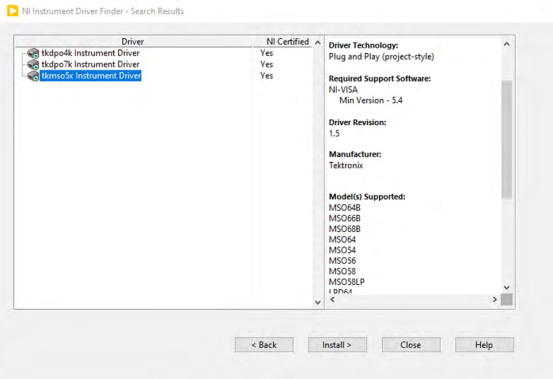Click 'Model(s) Supported:' heading
This screenshot has width=553, height=379.
pyautogui.click(x=367, y=197)
